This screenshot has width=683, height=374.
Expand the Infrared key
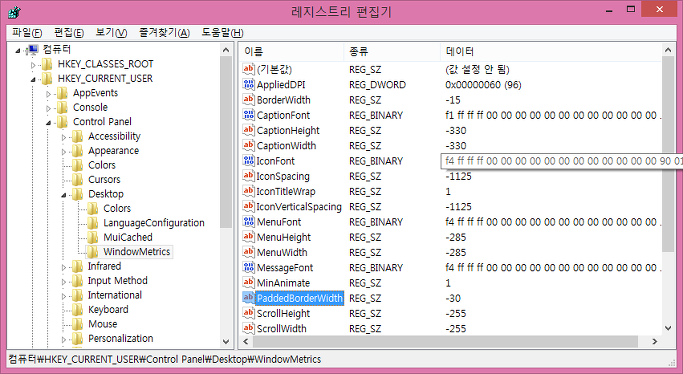click(64, 267)
